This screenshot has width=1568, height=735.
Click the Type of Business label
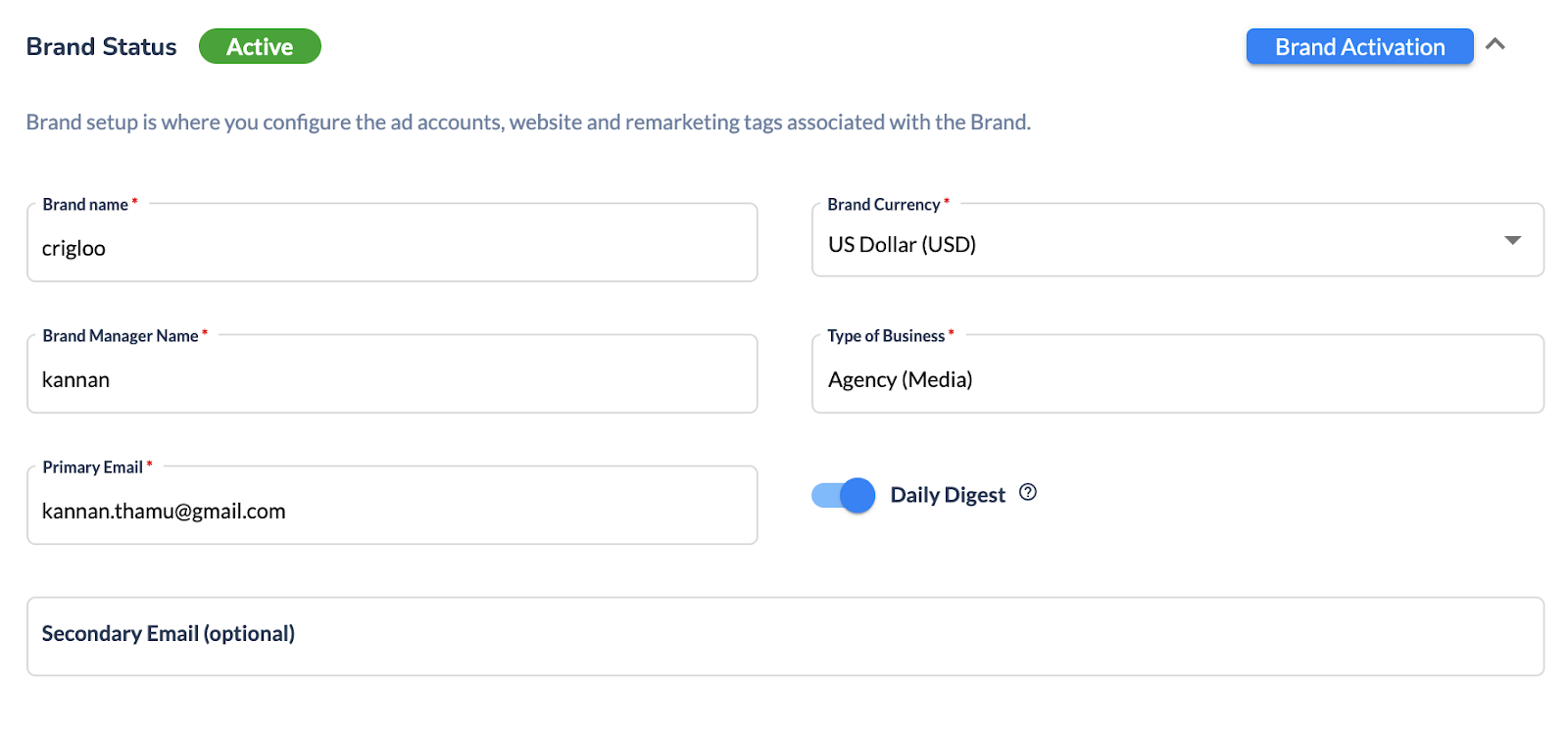tap(886, 336)
